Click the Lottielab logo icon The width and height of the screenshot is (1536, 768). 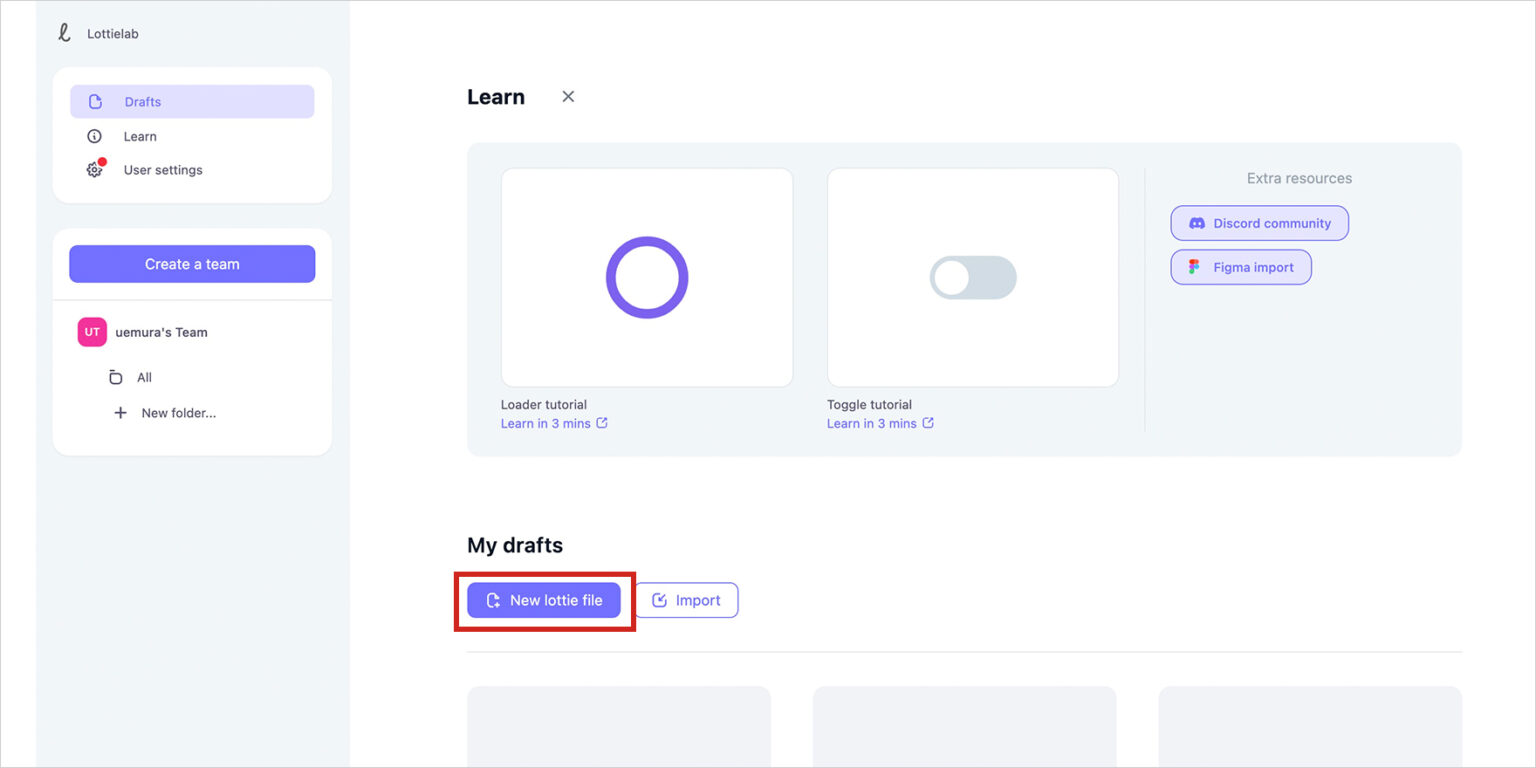tap(65, 33)
